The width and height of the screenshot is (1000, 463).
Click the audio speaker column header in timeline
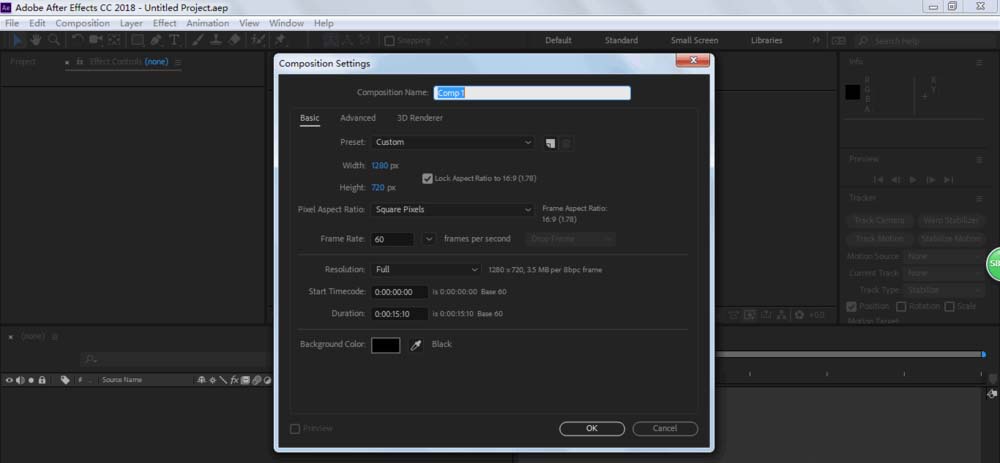click(x=20, y=379)
